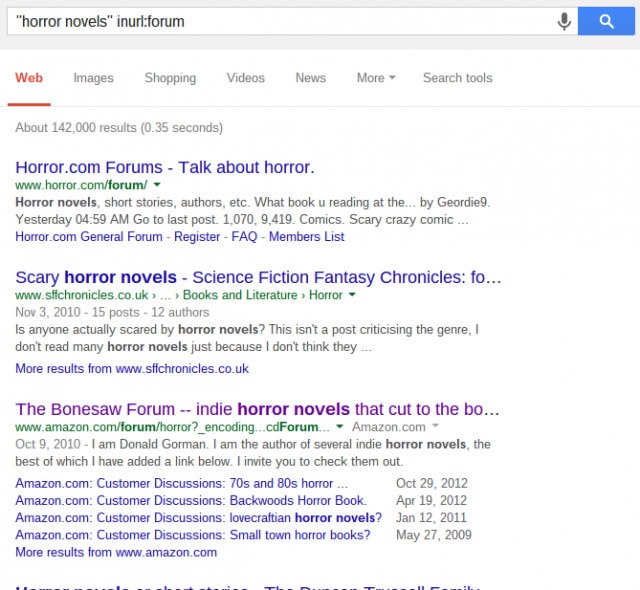Viewport: 640px width, 590px height.
Task: Open the News tab
Action: coord(311,78)
